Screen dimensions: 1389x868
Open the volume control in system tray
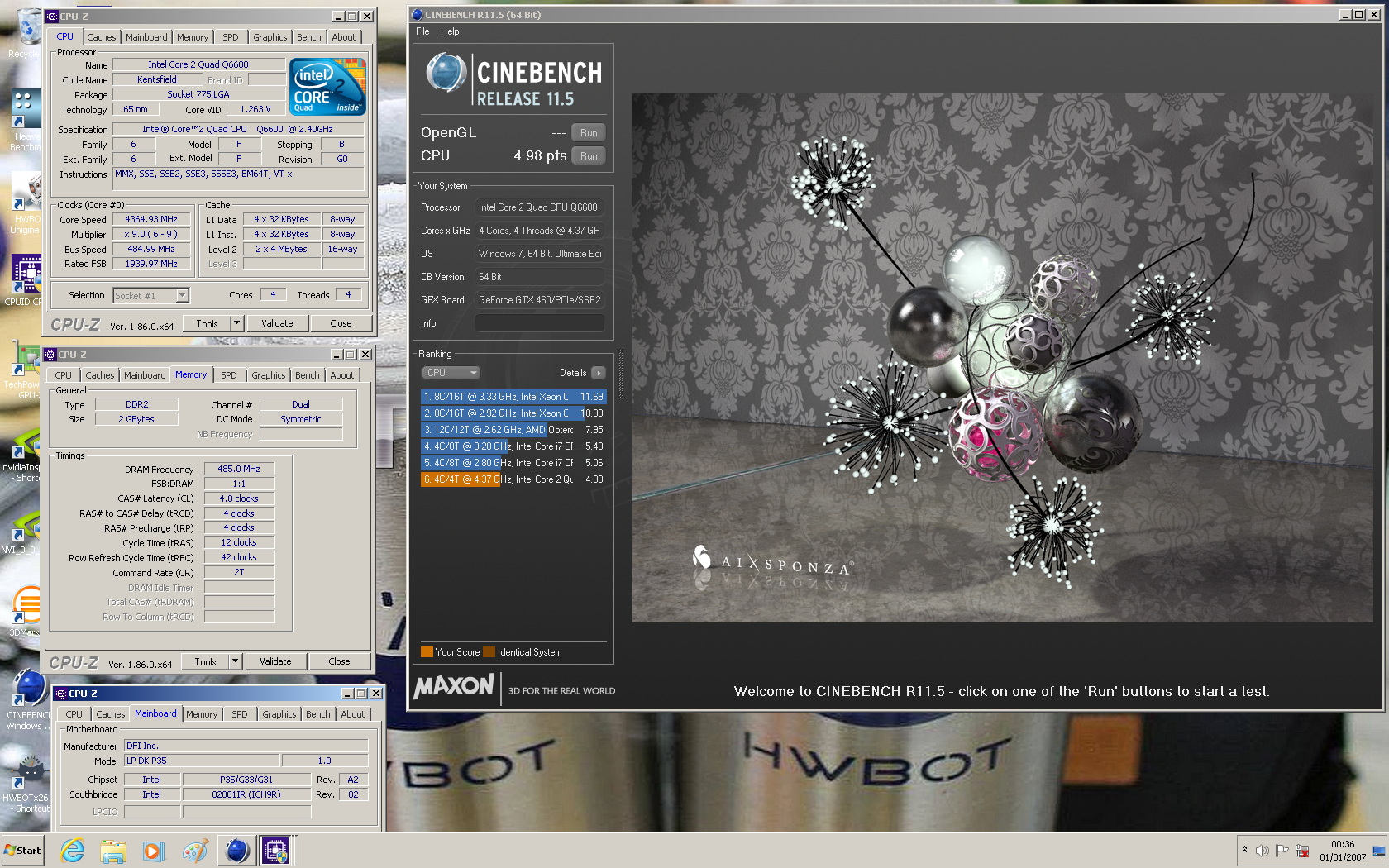pos(1262,851)
